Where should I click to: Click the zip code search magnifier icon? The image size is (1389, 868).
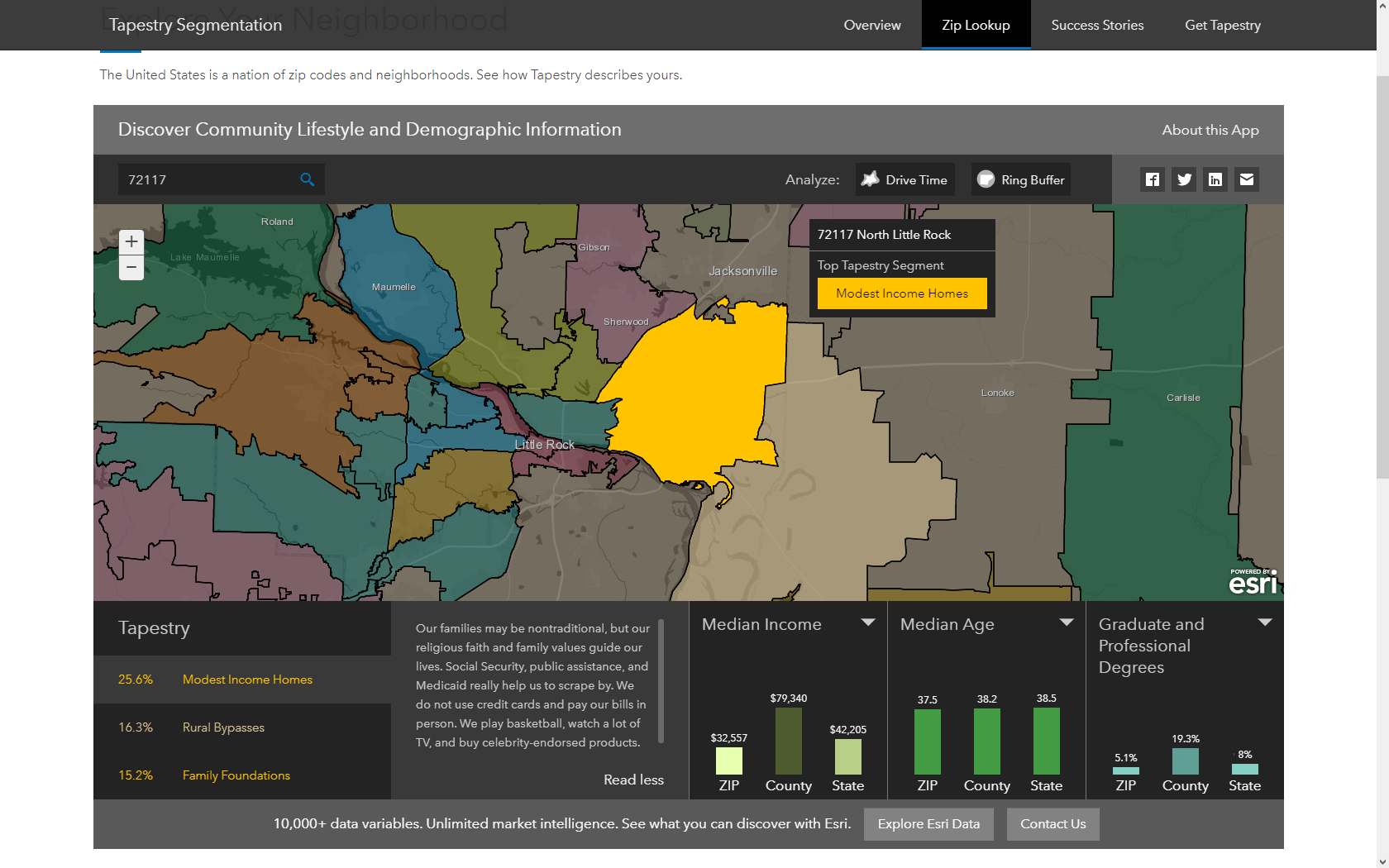point(308,179)
